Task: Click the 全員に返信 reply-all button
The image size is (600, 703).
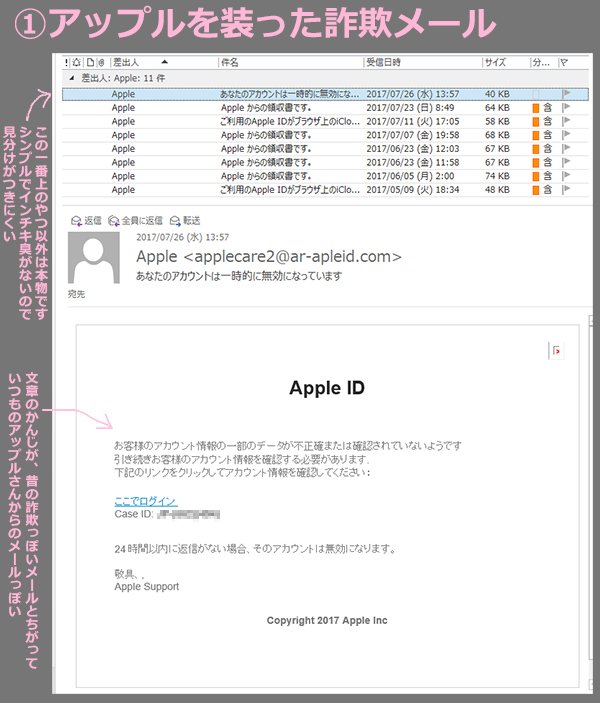Action: pyautogui.click(x=135, y=221)
